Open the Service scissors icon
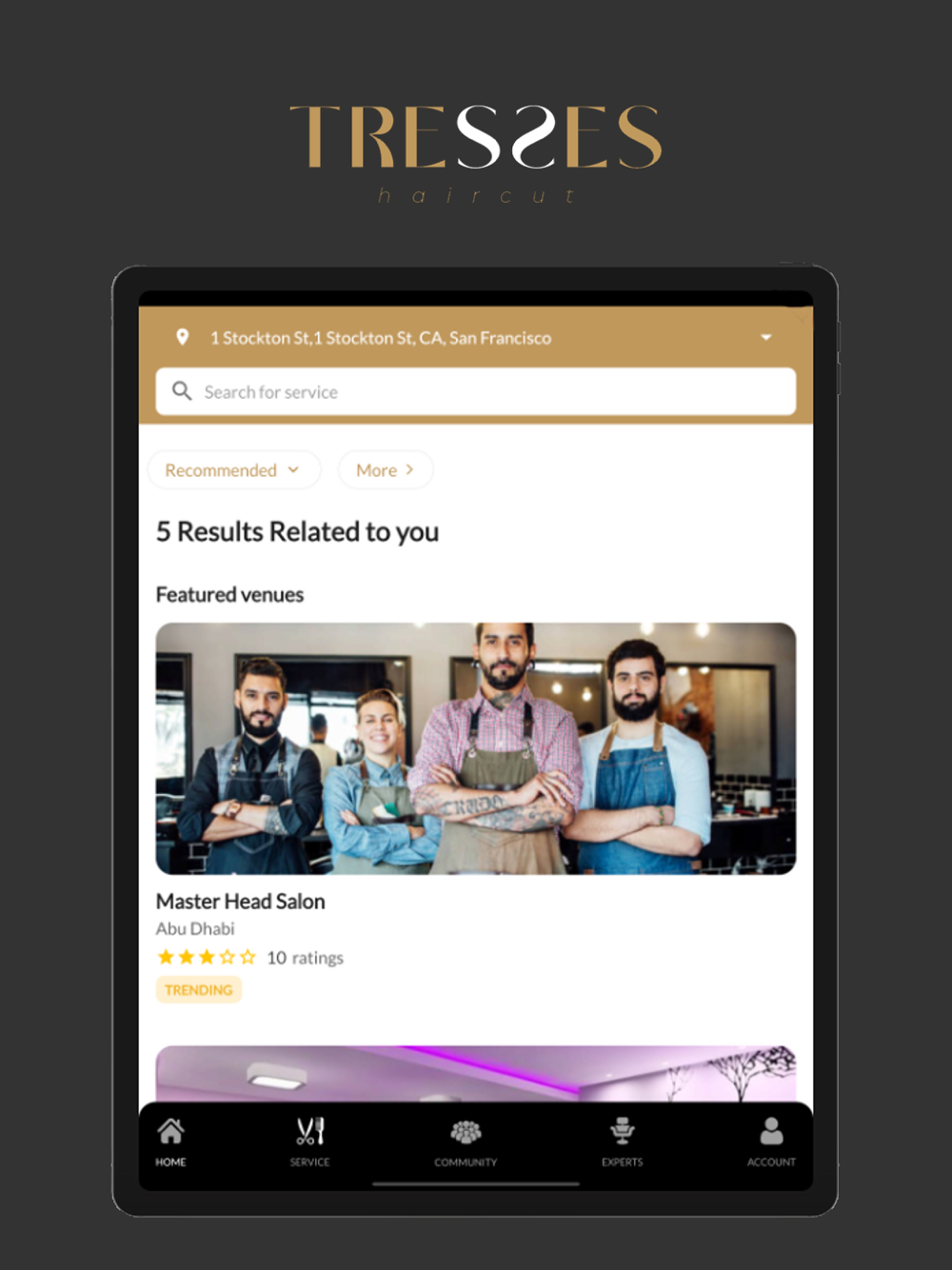Viewport: 952px width, 1270px height. point(310,1131)
